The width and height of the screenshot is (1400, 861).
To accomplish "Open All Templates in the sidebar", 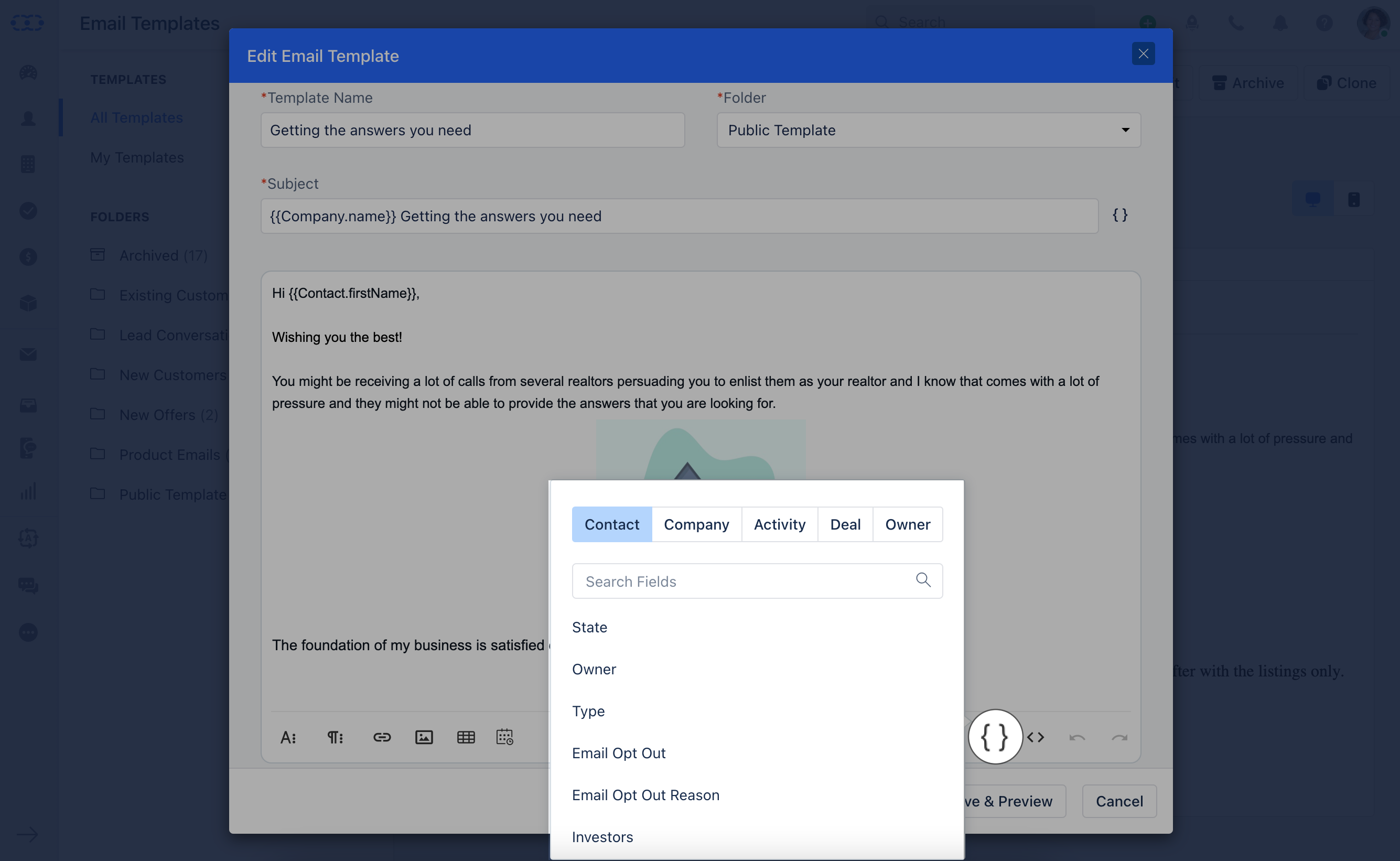I will [x=137, y=117].
